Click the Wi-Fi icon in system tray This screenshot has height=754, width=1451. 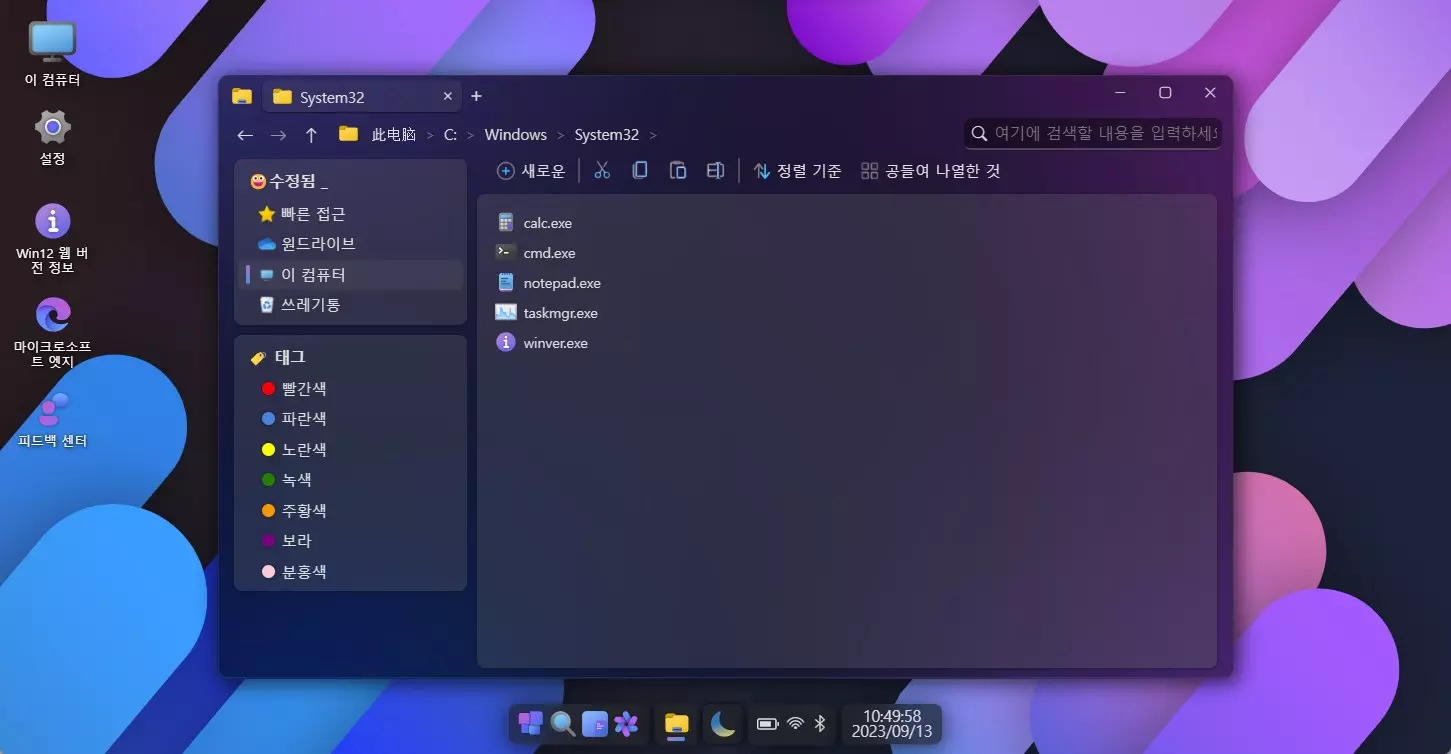[x=796, y=724]
